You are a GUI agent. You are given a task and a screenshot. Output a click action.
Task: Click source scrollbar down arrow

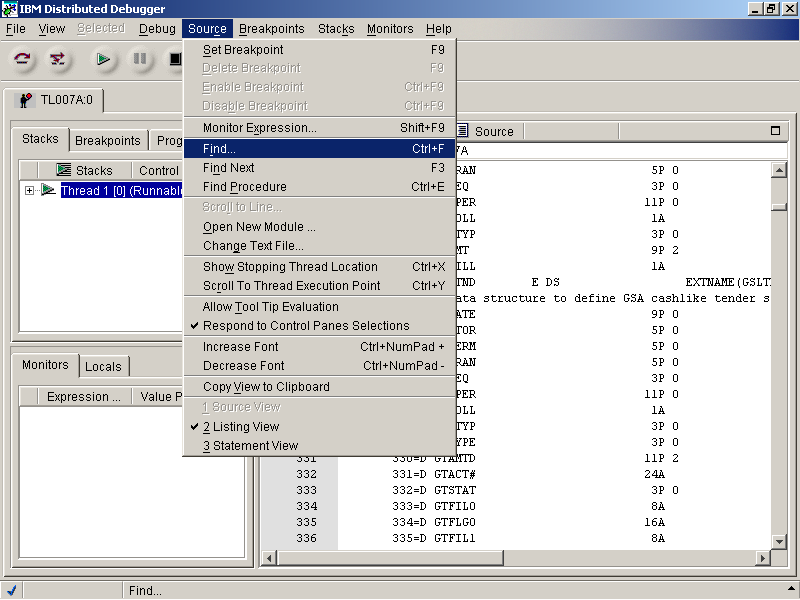pos(779,541)
